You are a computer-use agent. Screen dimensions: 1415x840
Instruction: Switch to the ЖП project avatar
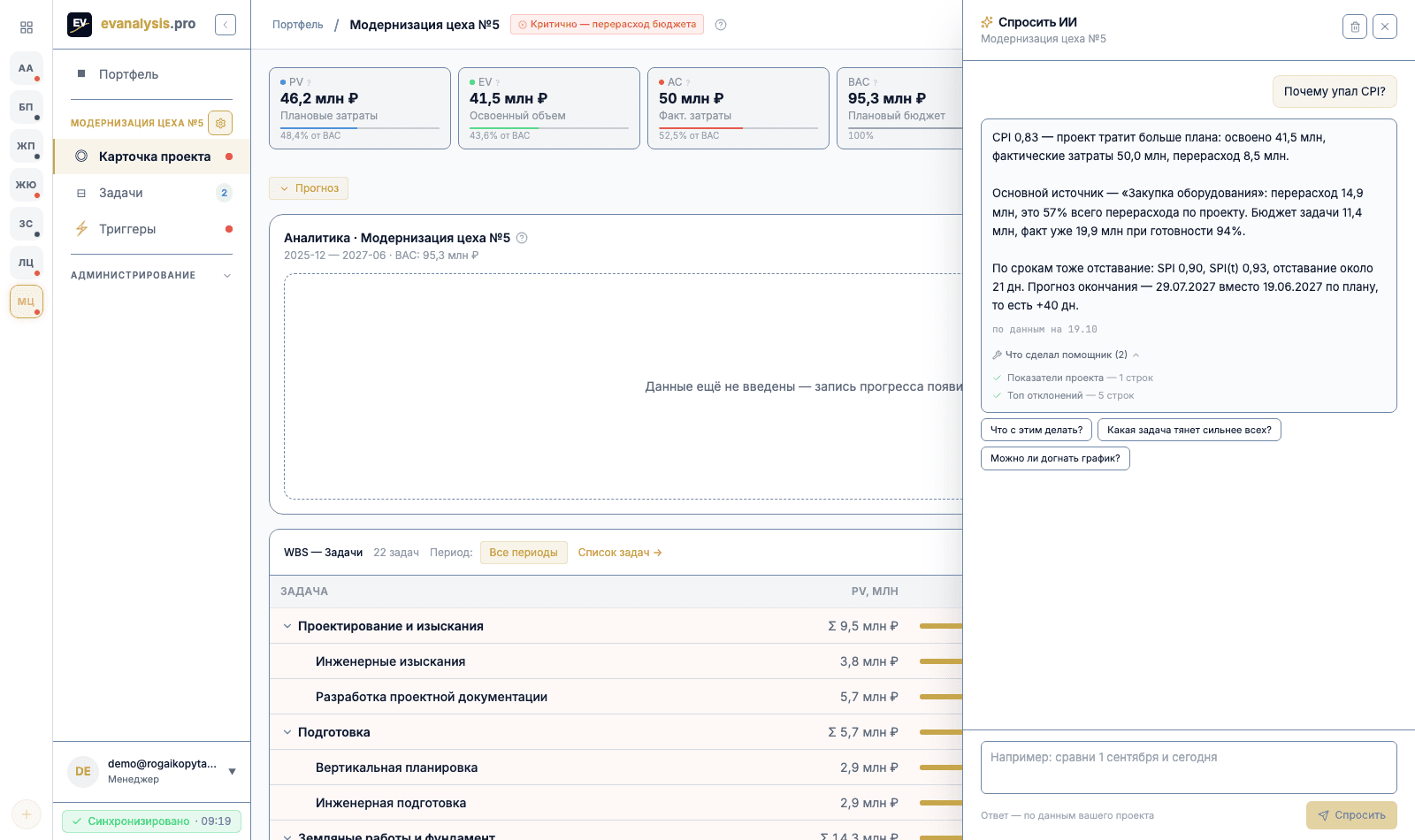pos(27,146)
